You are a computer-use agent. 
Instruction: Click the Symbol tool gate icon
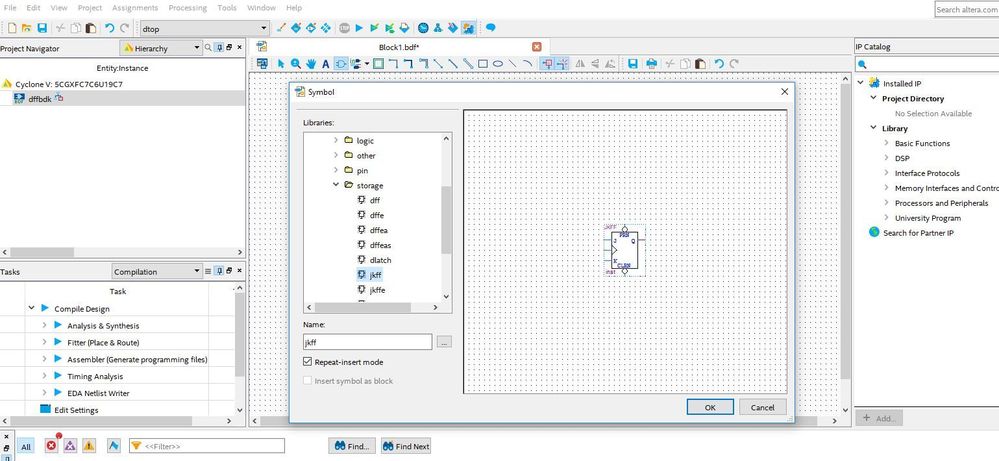(341, 64)
